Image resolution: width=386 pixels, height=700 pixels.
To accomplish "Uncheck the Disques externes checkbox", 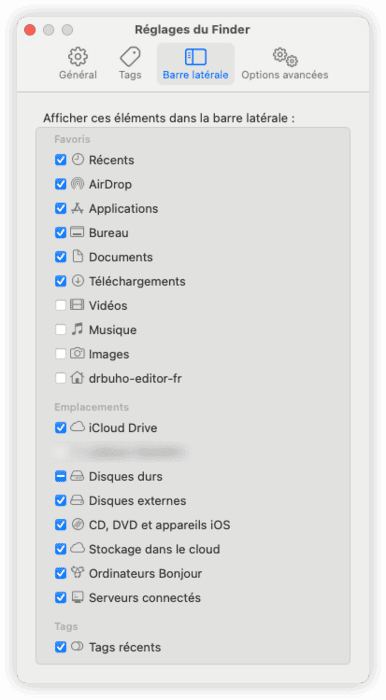I will (61, 500).
